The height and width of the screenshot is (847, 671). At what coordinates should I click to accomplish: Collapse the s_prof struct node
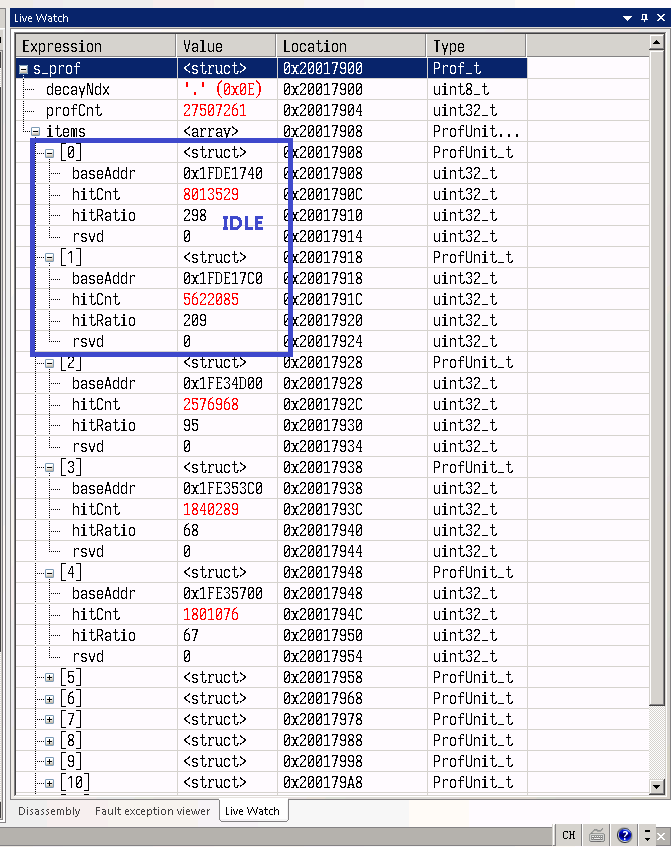coord(23,69)
